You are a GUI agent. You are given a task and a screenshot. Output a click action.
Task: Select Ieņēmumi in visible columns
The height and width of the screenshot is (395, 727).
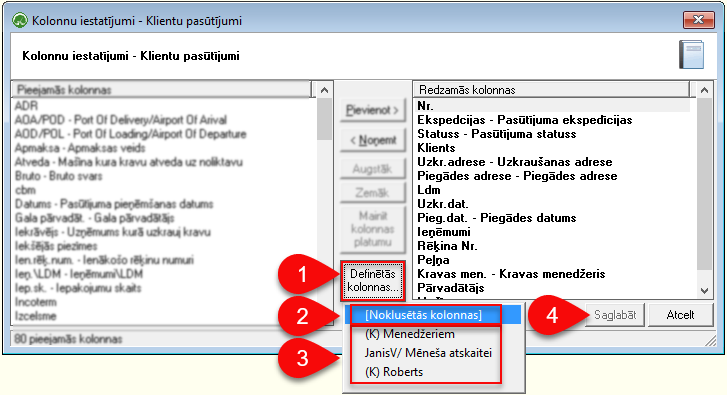[553, 232]
